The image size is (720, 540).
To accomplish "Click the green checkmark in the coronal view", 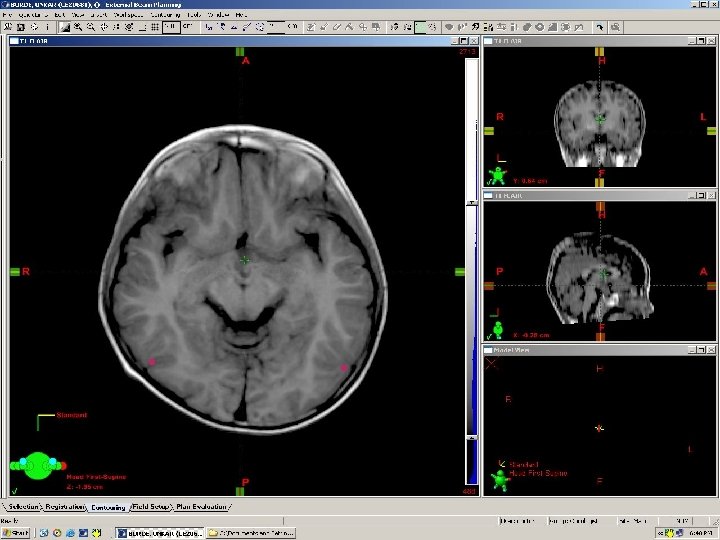I will 489,182.
